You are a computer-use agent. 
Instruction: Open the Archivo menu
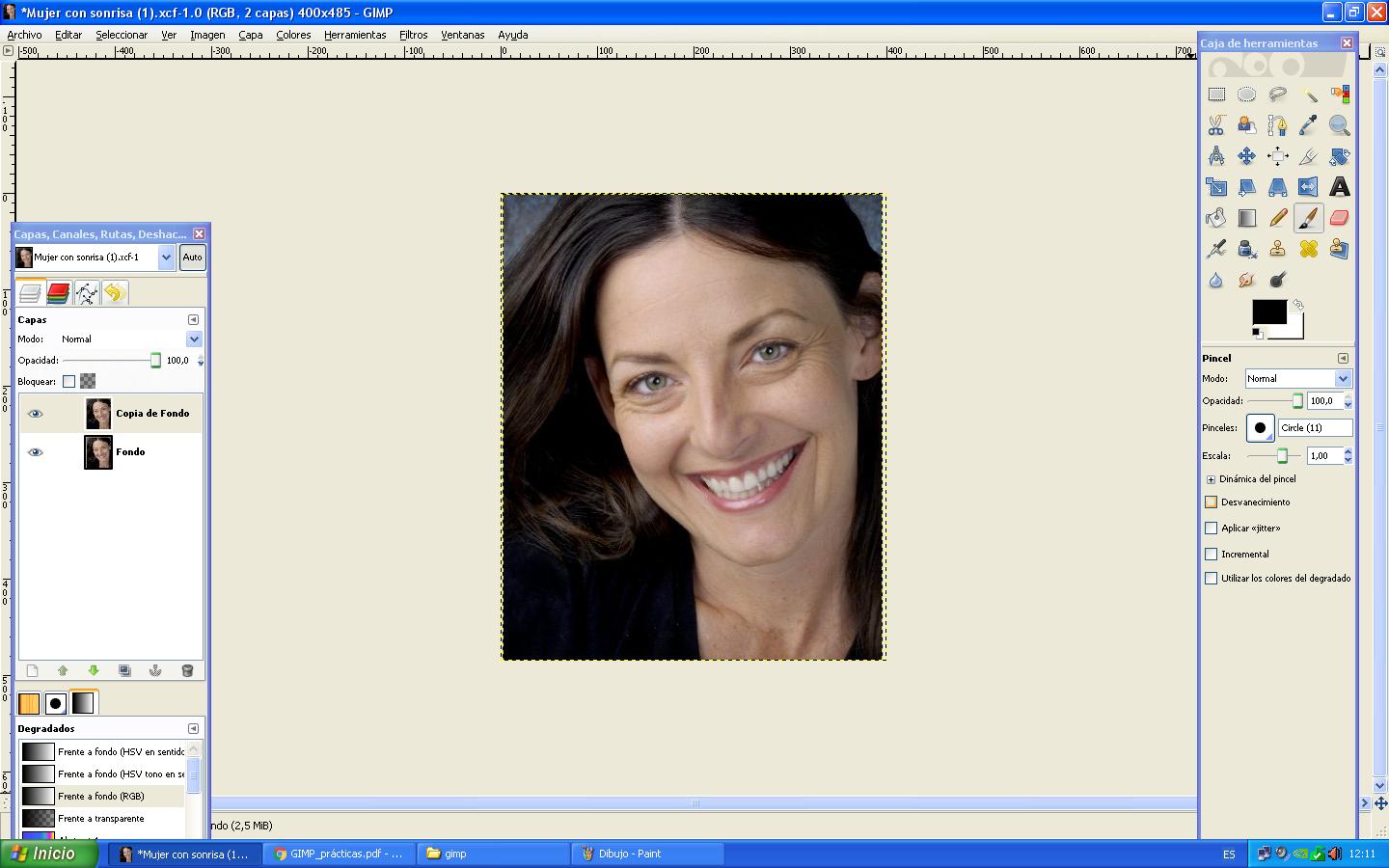coord(24,35)
